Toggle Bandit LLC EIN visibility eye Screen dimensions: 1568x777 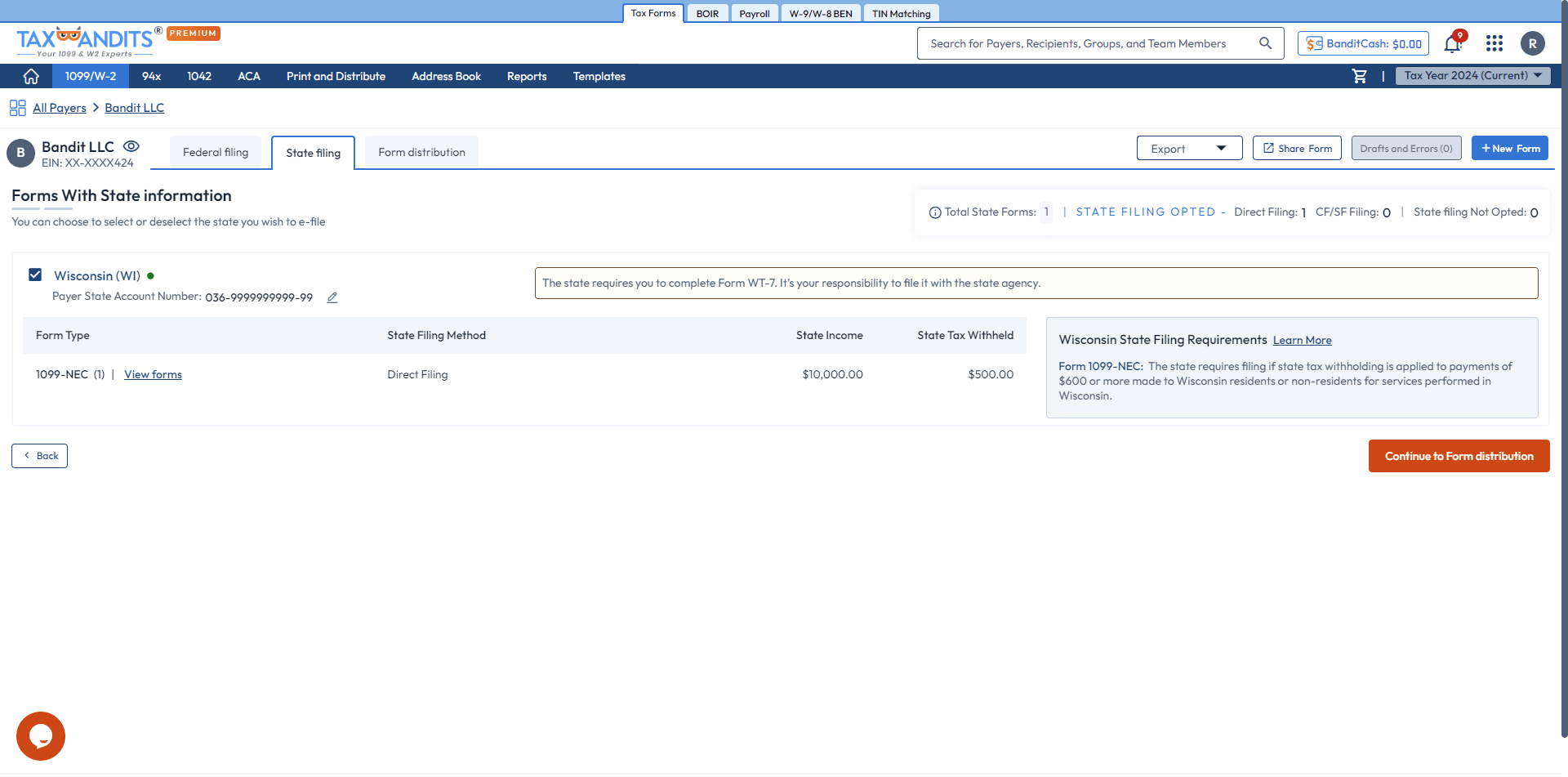(x=131, y=146)
